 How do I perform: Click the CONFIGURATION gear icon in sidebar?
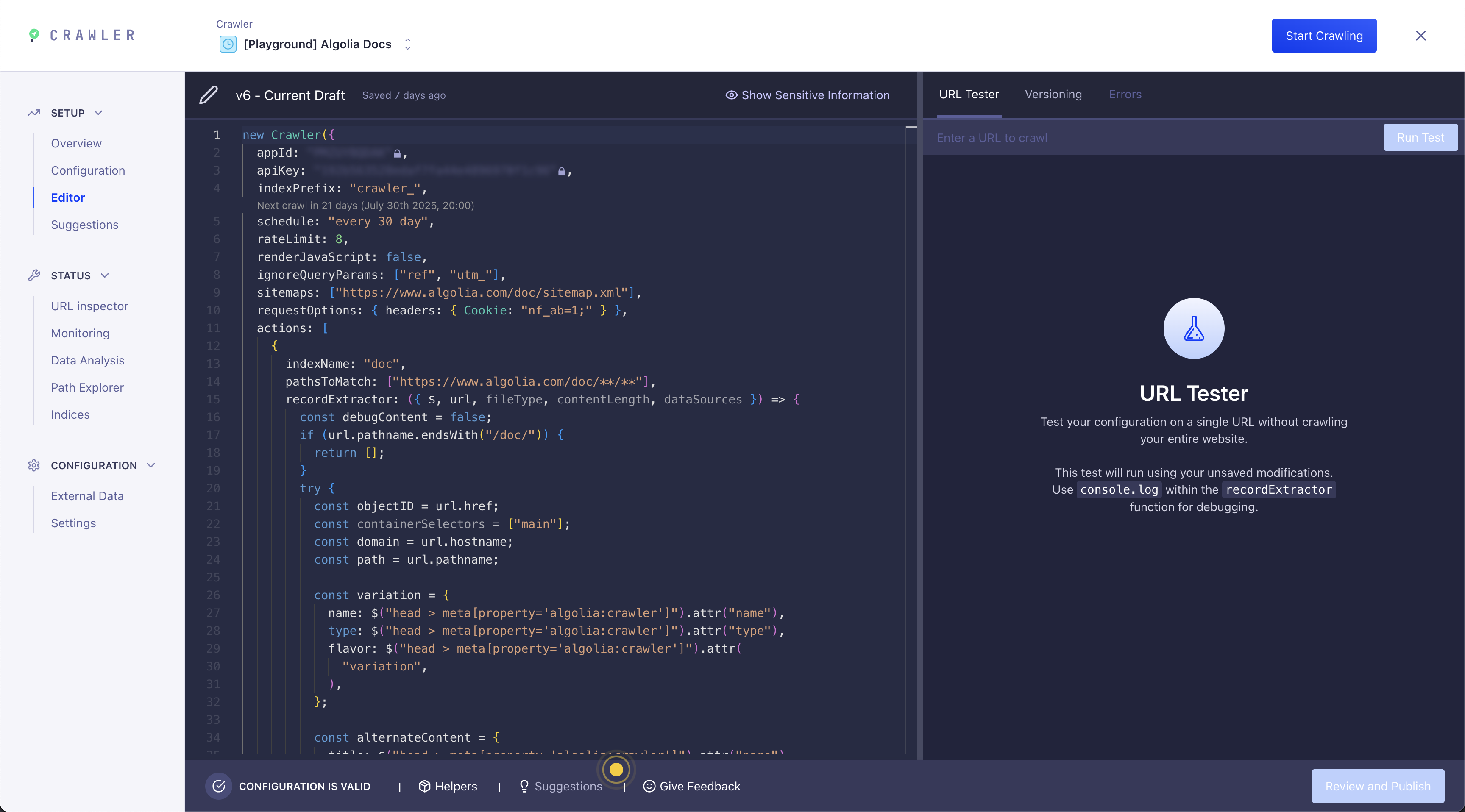[34, 465]
